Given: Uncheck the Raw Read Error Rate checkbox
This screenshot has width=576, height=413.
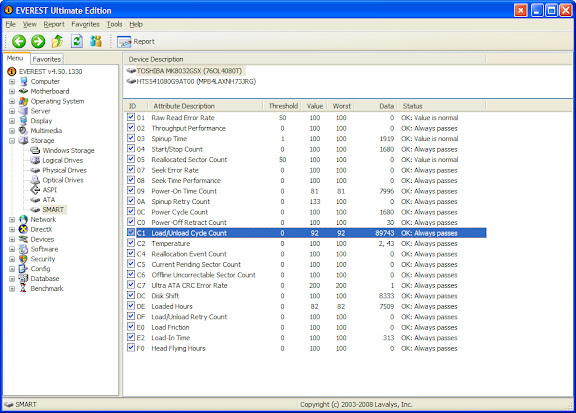Looking at the screenshot, I should coord(131,117).
